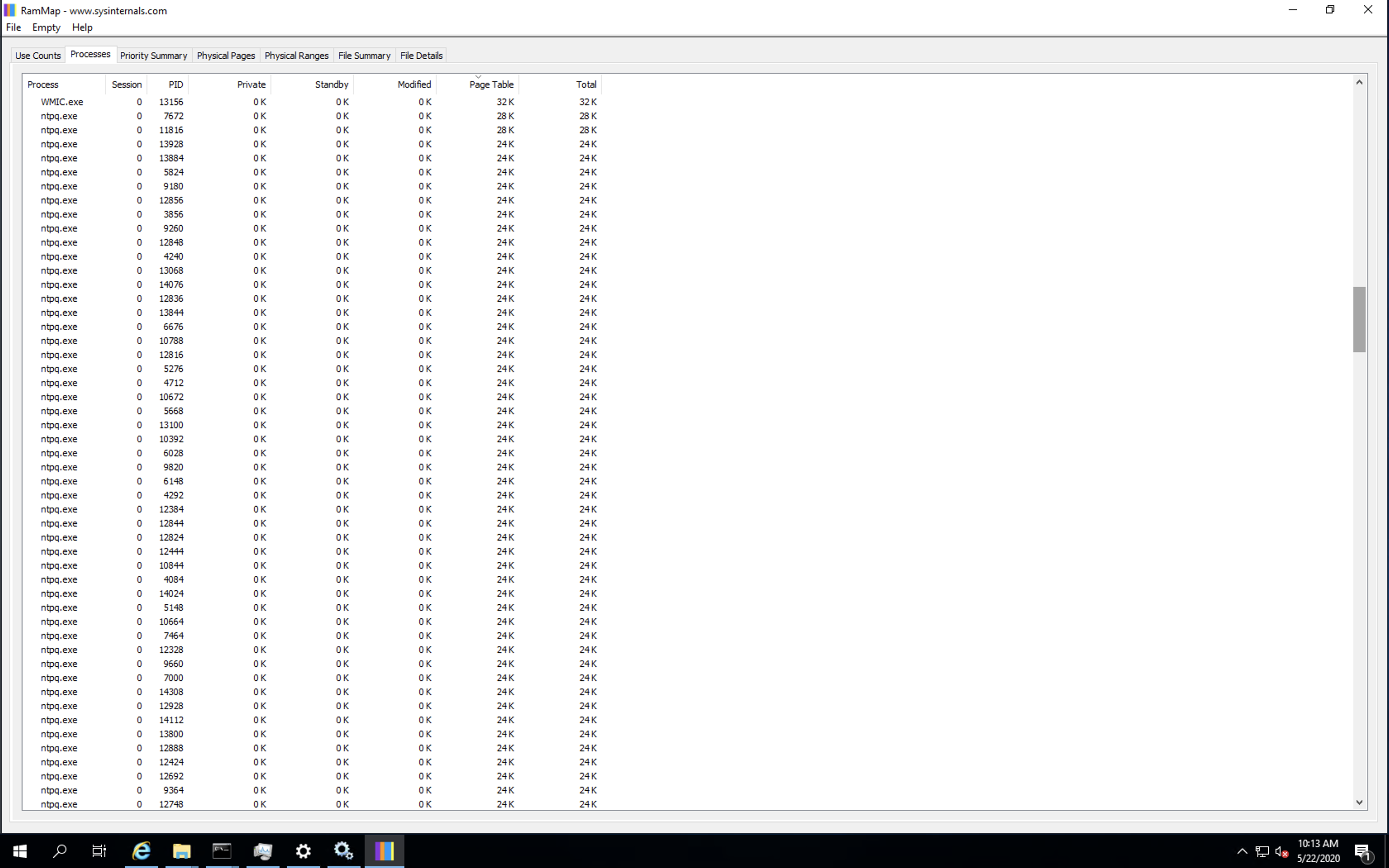Select the Processes tab

(90, 54)
